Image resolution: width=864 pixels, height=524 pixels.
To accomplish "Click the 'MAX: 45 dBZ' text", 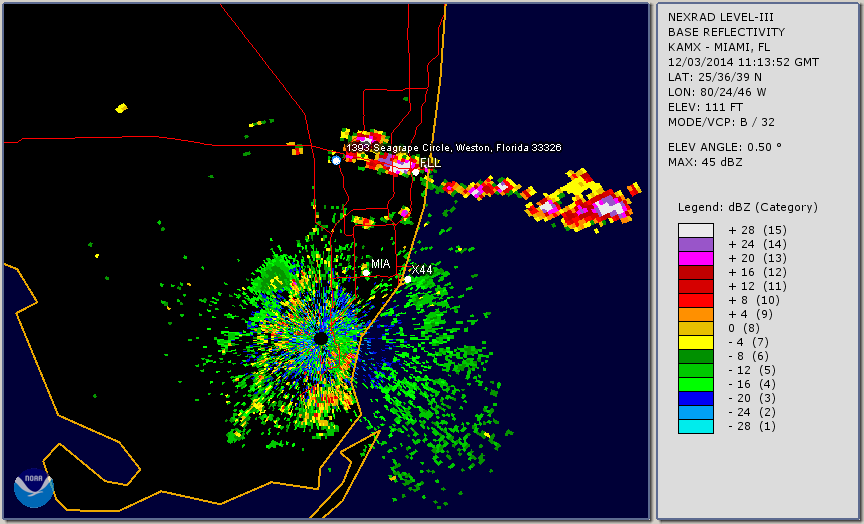I will tap(705, 162).
